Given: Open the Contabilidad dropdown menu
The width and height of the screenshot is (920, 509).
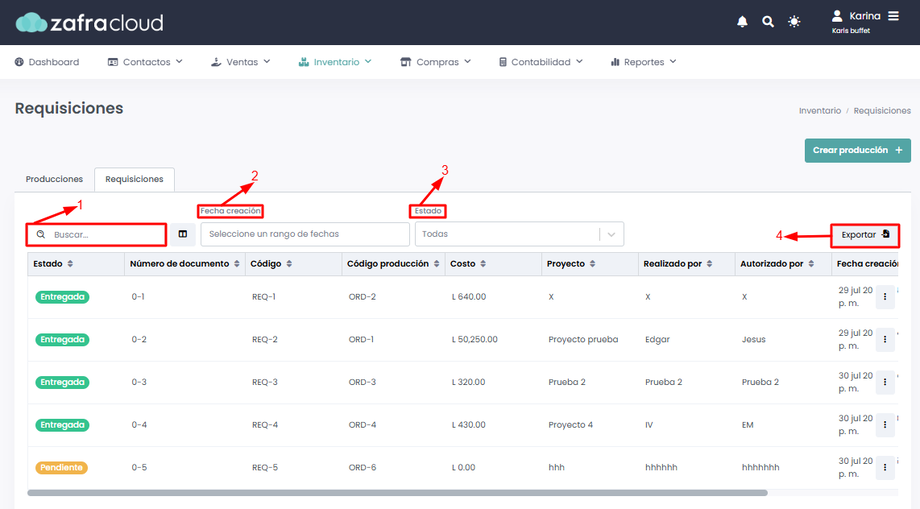Looking at the screenshot, I should 541,62.
